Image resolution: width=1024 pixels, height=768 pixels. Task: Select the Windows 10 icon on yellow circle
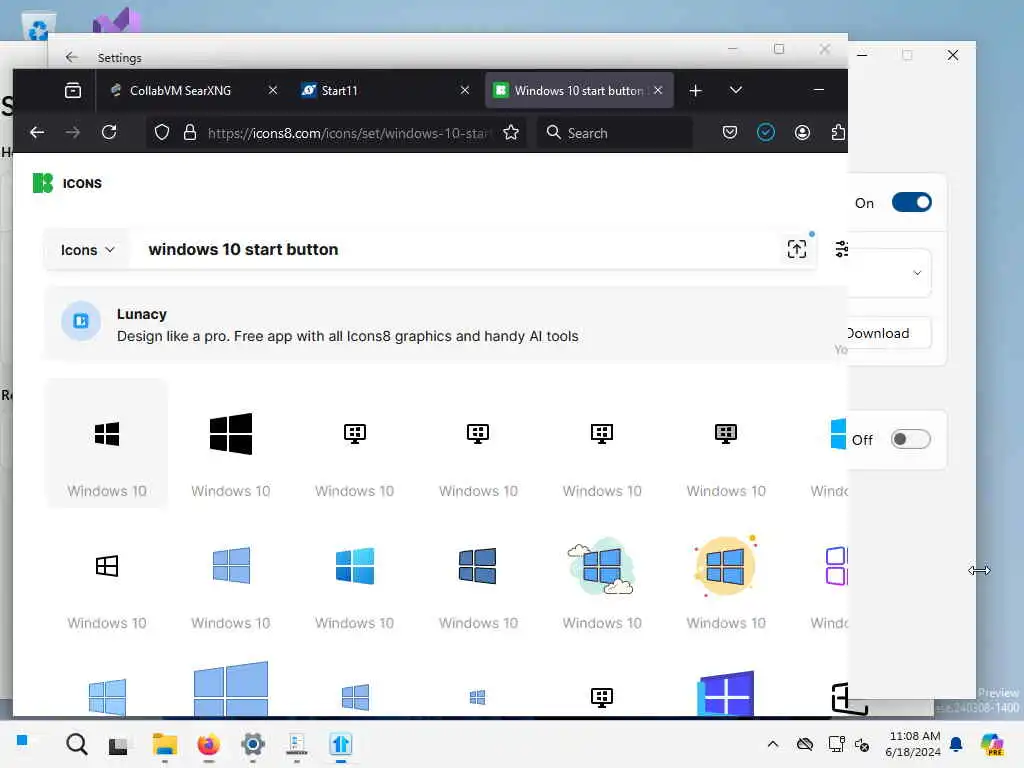[725, 566]
